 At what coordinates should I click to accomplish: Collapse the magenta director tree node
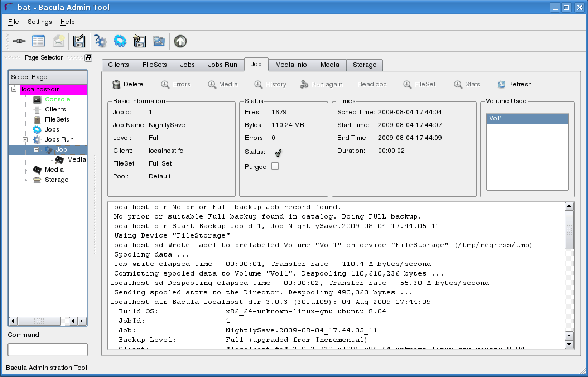coord(14,89)
